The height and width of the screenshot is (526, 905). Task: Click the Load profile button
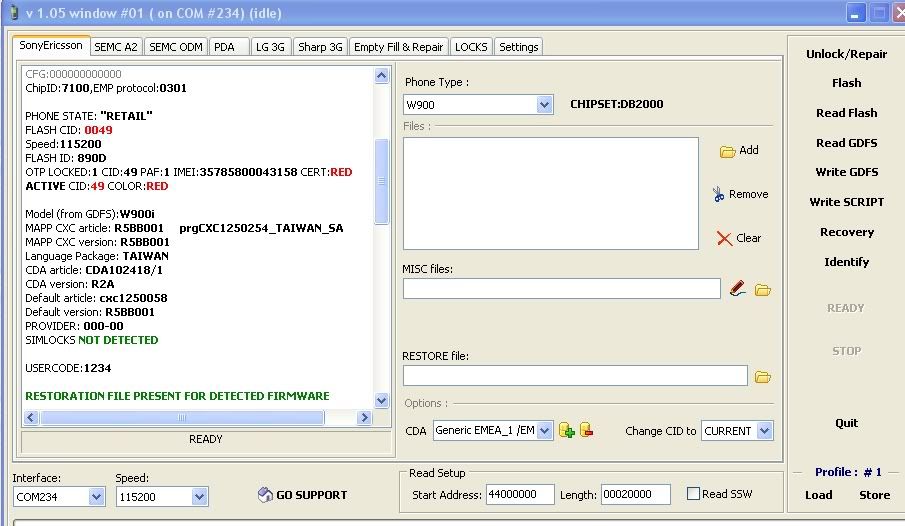[818, 495]
